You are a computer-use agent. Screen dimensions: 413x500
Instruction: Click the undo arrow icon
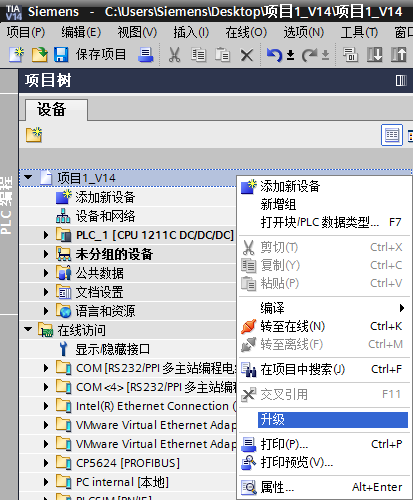pos(275,55)
